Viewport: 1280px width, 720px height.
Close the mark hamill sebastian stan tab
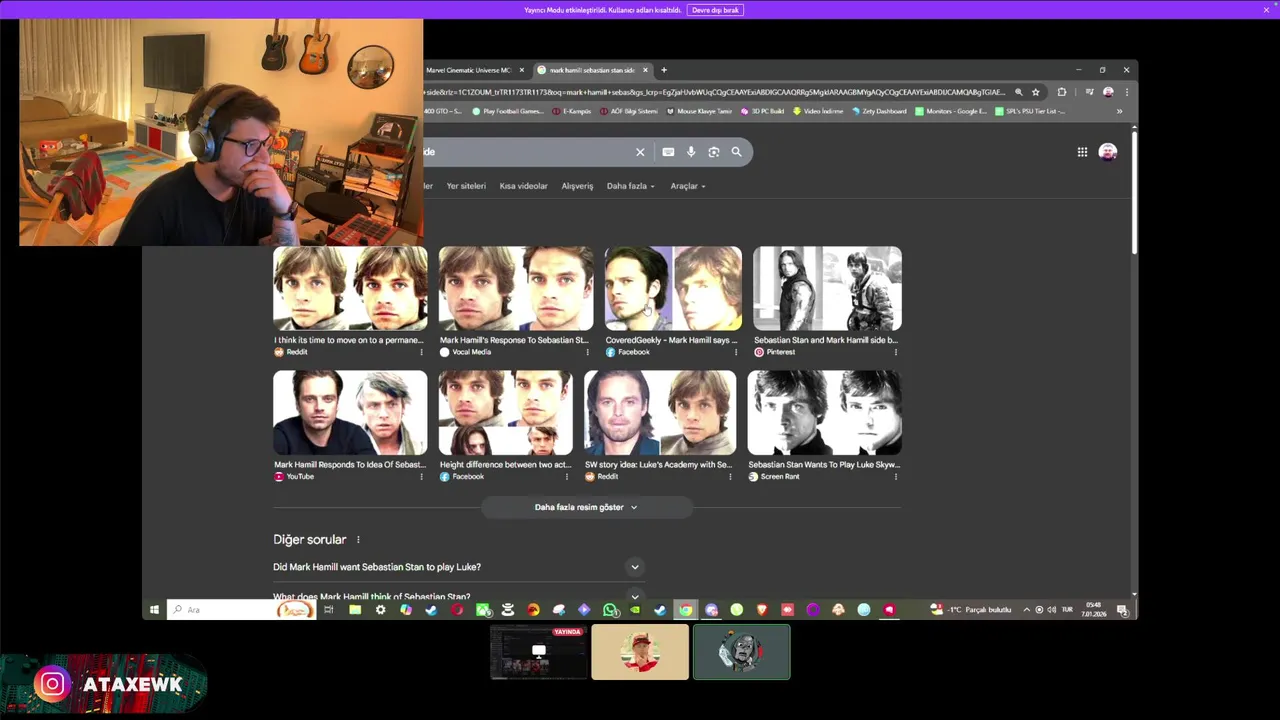[x=645, y=70]
